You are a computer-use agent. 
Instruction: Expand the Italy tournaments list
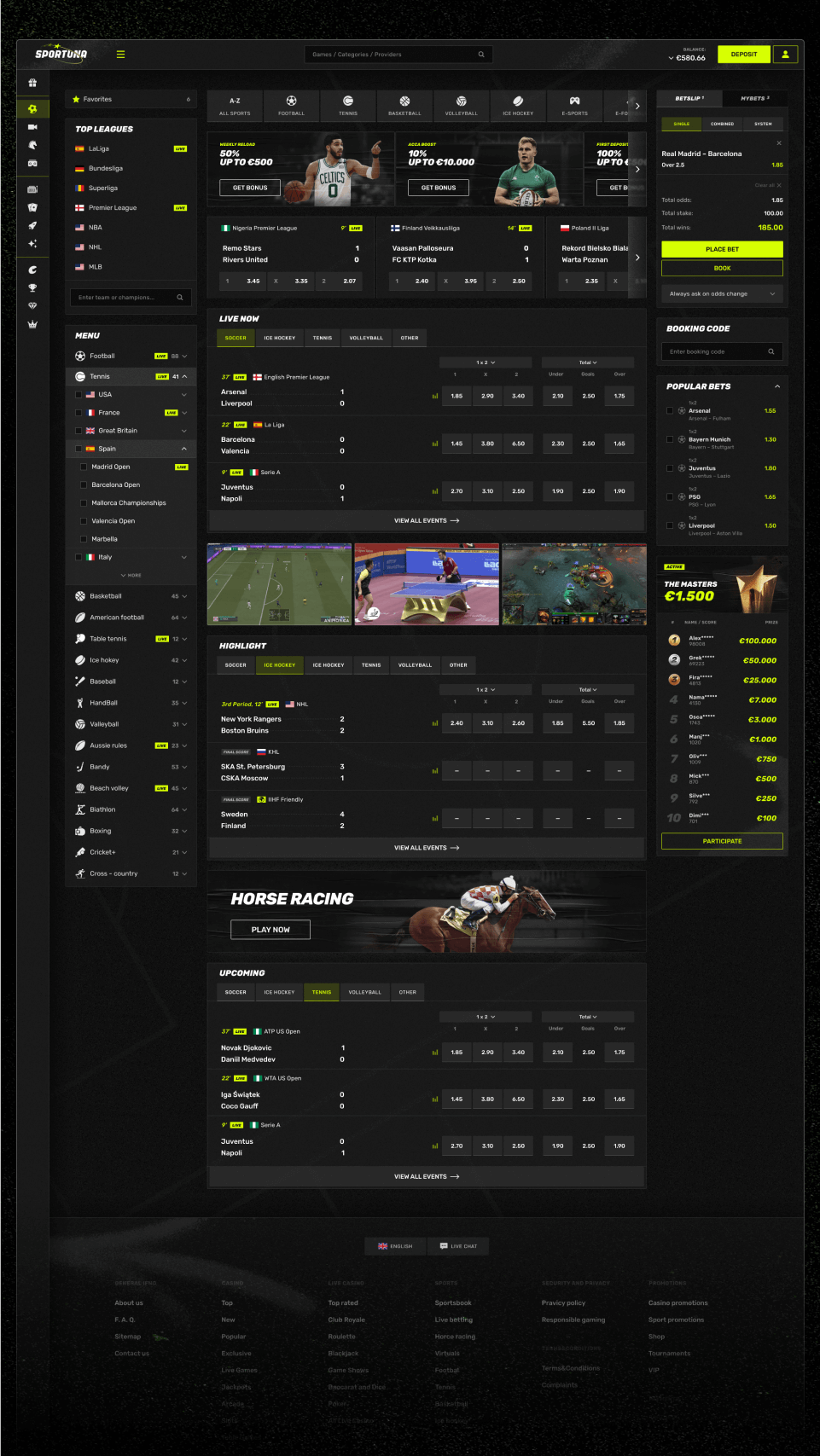click(183, 557)
